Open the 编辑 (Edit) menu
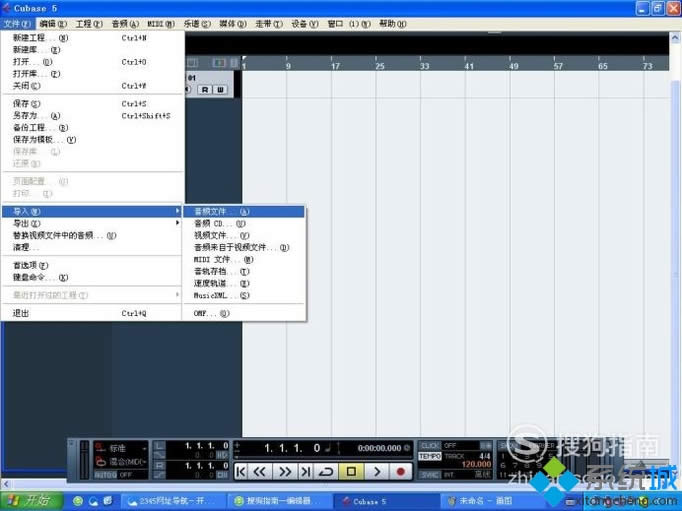The height and width of the screenshot is (511, 682). pyautogui.click(x=53, y=24)
